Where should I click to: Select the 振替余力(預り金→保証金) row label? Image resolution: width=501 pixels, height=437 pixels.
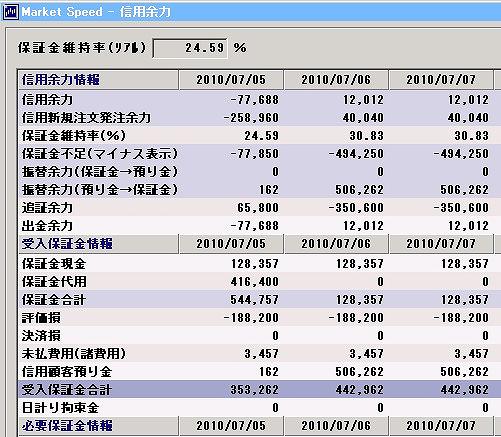point(100,190)
